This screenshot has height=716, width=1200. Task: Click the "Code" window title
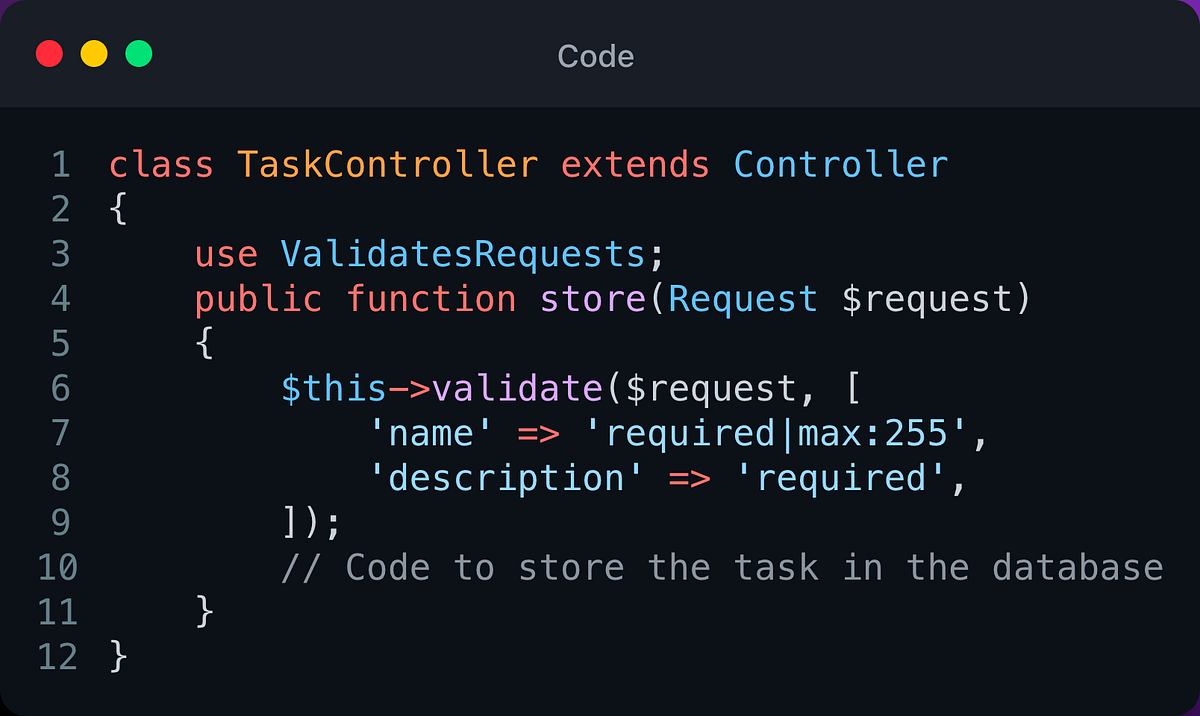coord(596,56)
